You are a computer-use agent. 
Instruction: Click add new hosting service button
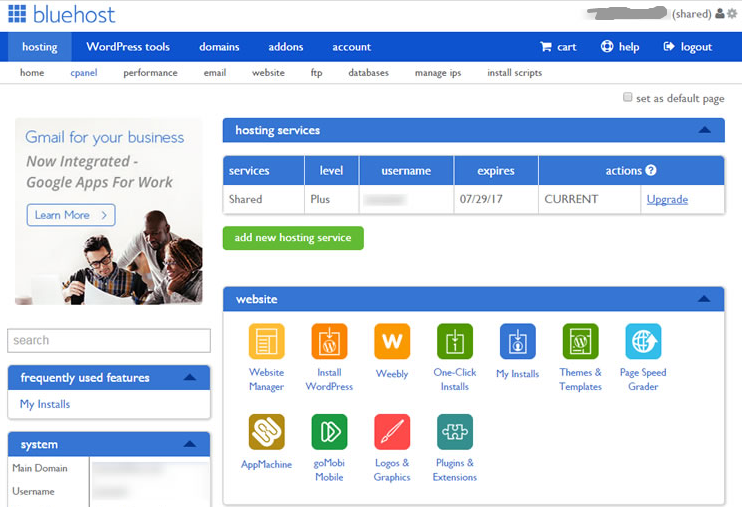click(293, 238)
